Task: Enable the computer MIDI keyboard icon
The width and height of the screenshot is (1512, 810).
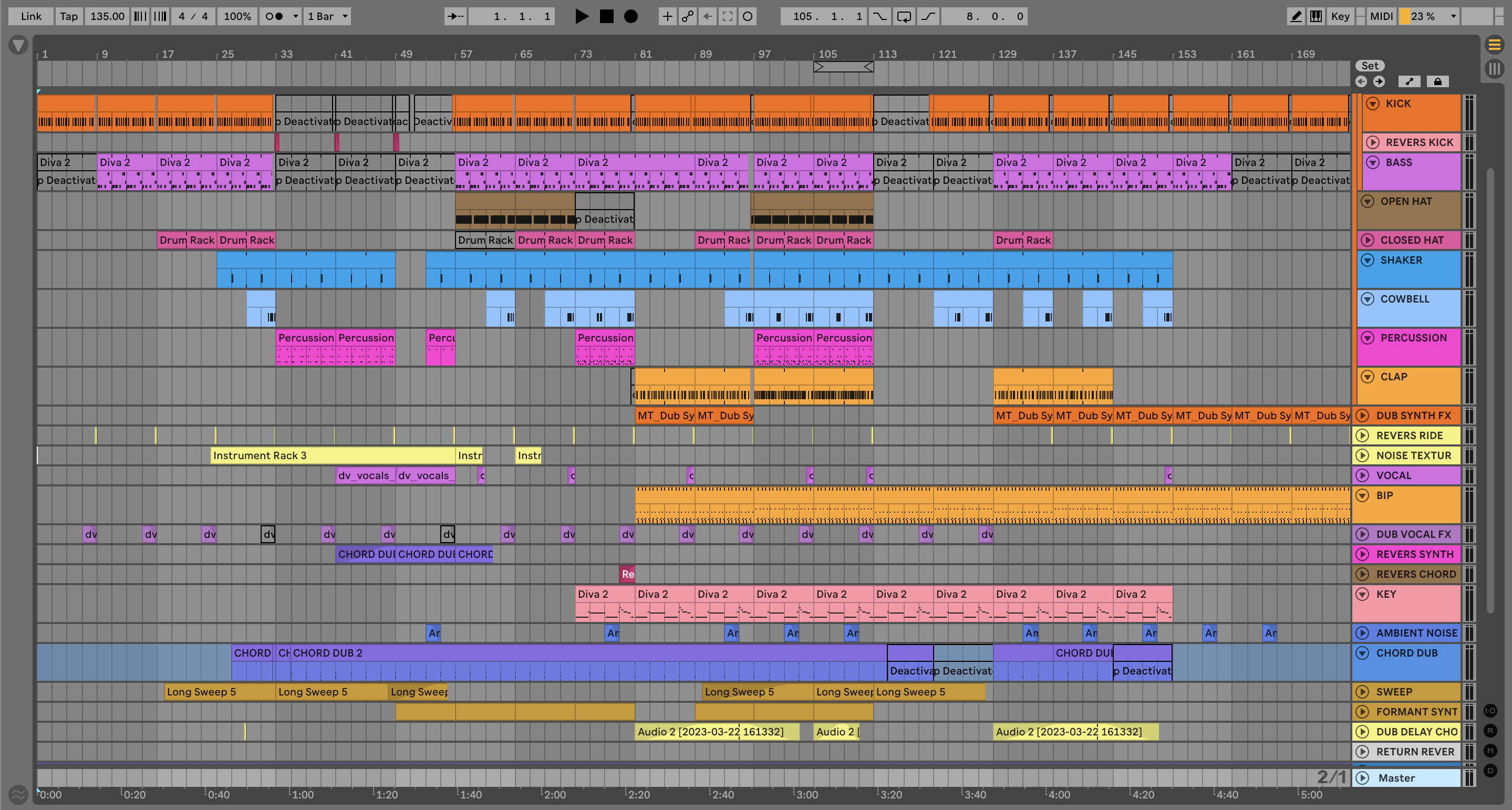Action: pos(1316,16)
